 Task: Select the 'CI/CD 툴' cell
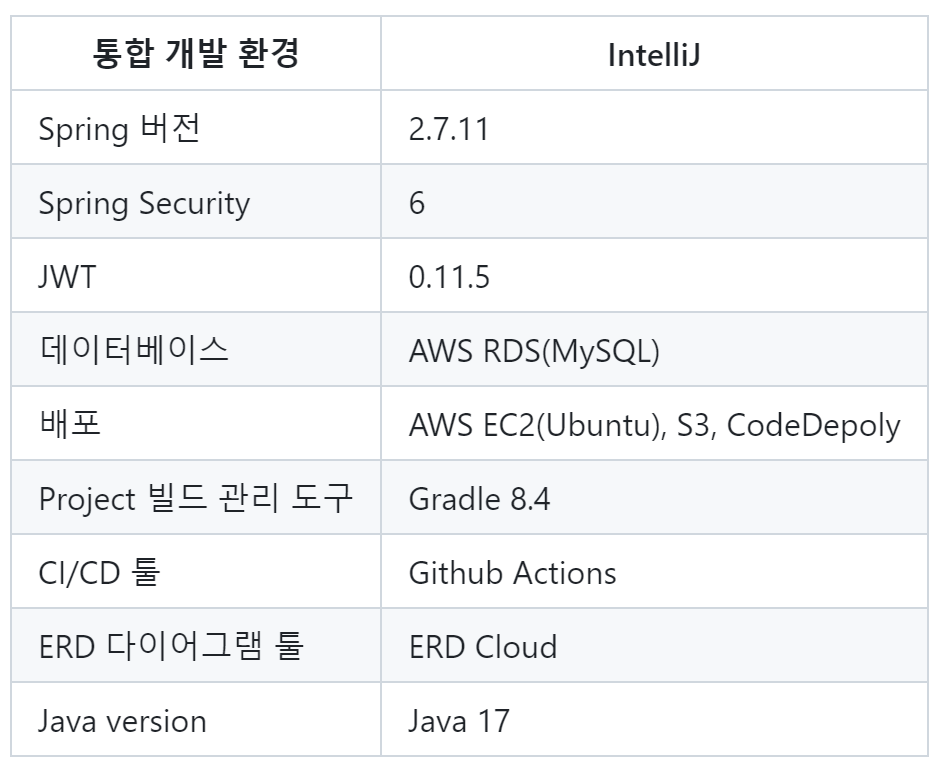[196, 572]
